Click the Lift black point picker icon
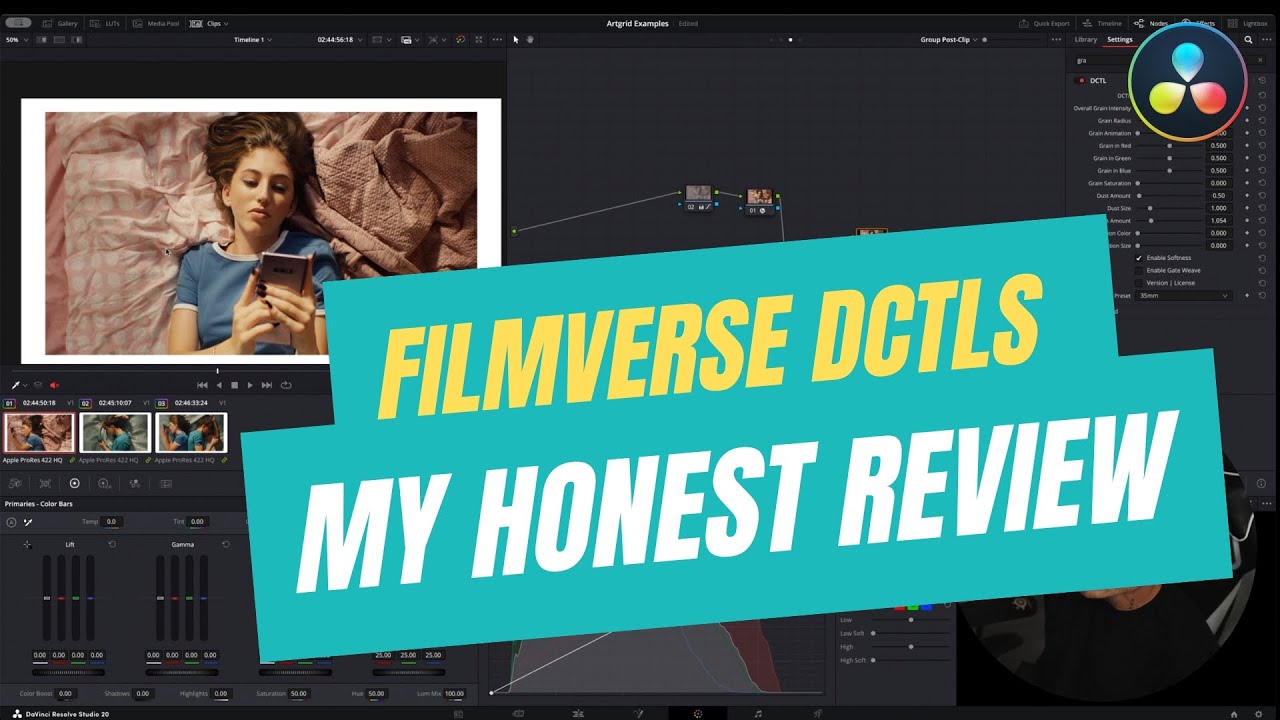1280x720 pixels. click(27, 545)
